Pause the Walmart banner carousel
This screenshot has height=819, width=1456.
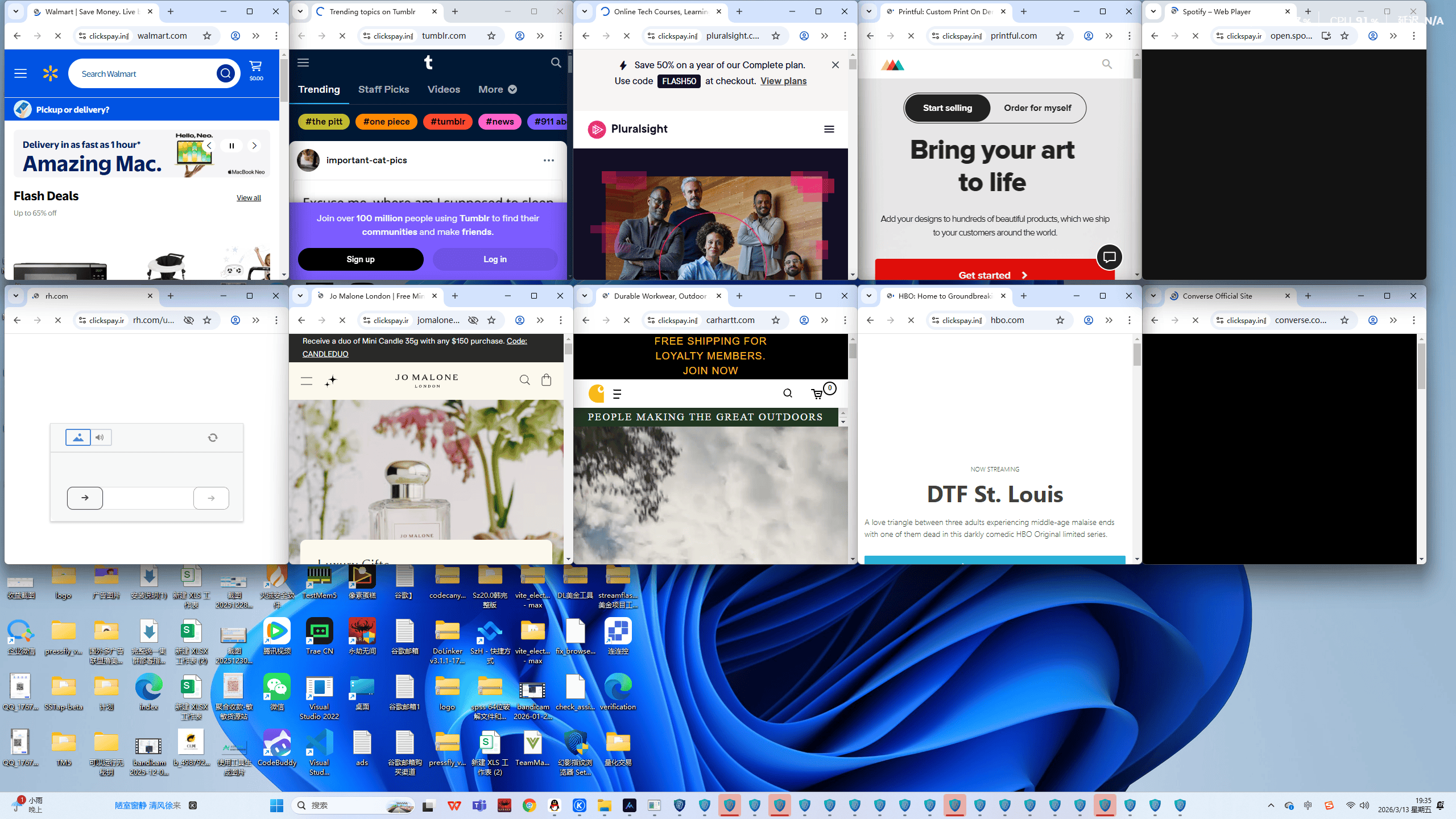tap(231, 146)
